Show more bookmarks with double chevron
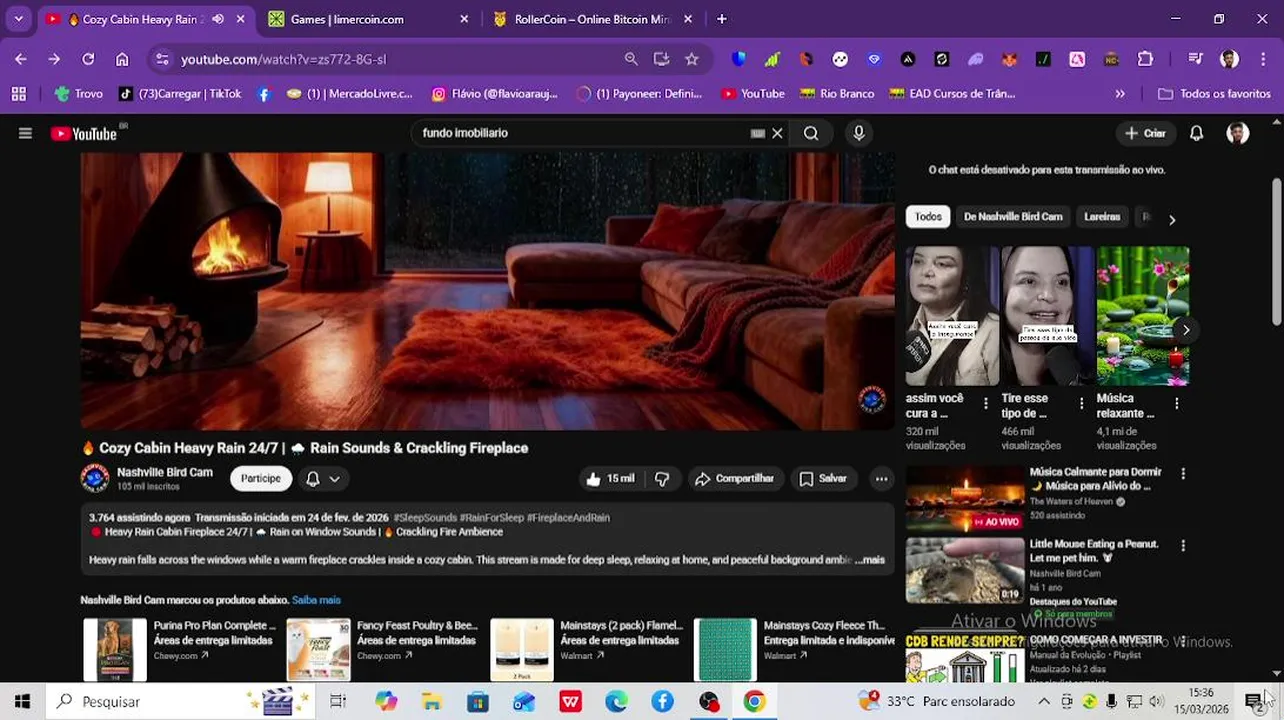 tap(1120, 94)
